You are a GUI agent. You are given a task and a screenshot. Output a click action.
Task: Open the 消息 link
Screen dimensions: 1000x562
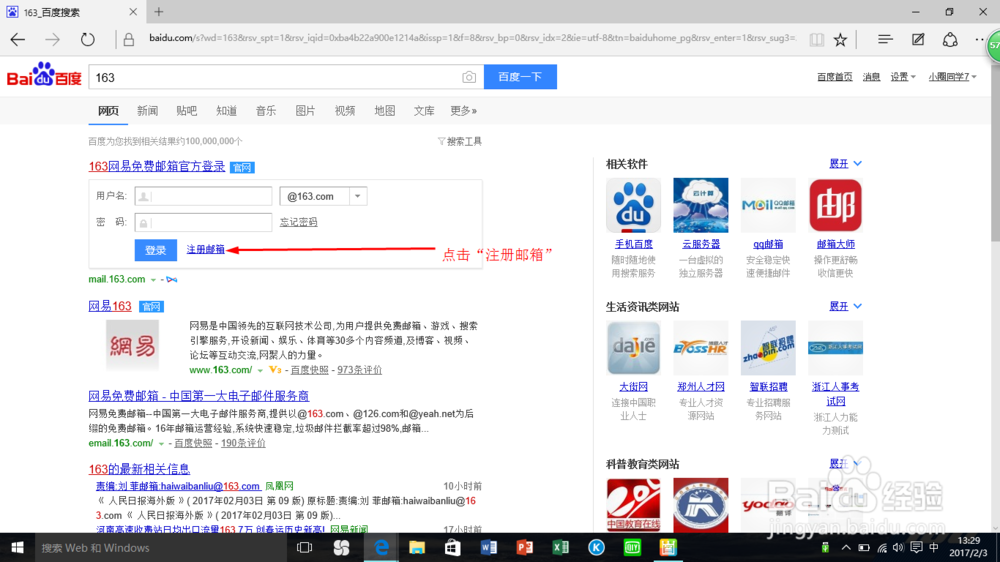(871, 77)
